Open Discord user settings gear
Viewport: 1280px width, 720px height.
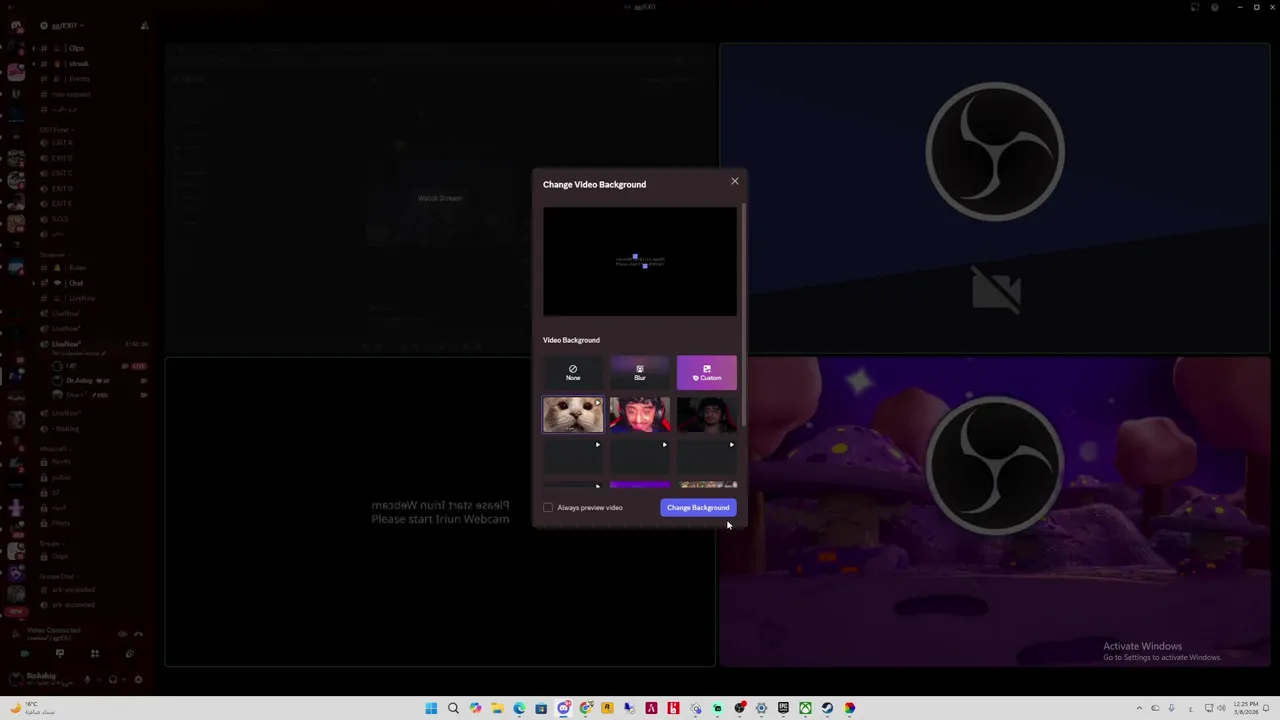138,680
